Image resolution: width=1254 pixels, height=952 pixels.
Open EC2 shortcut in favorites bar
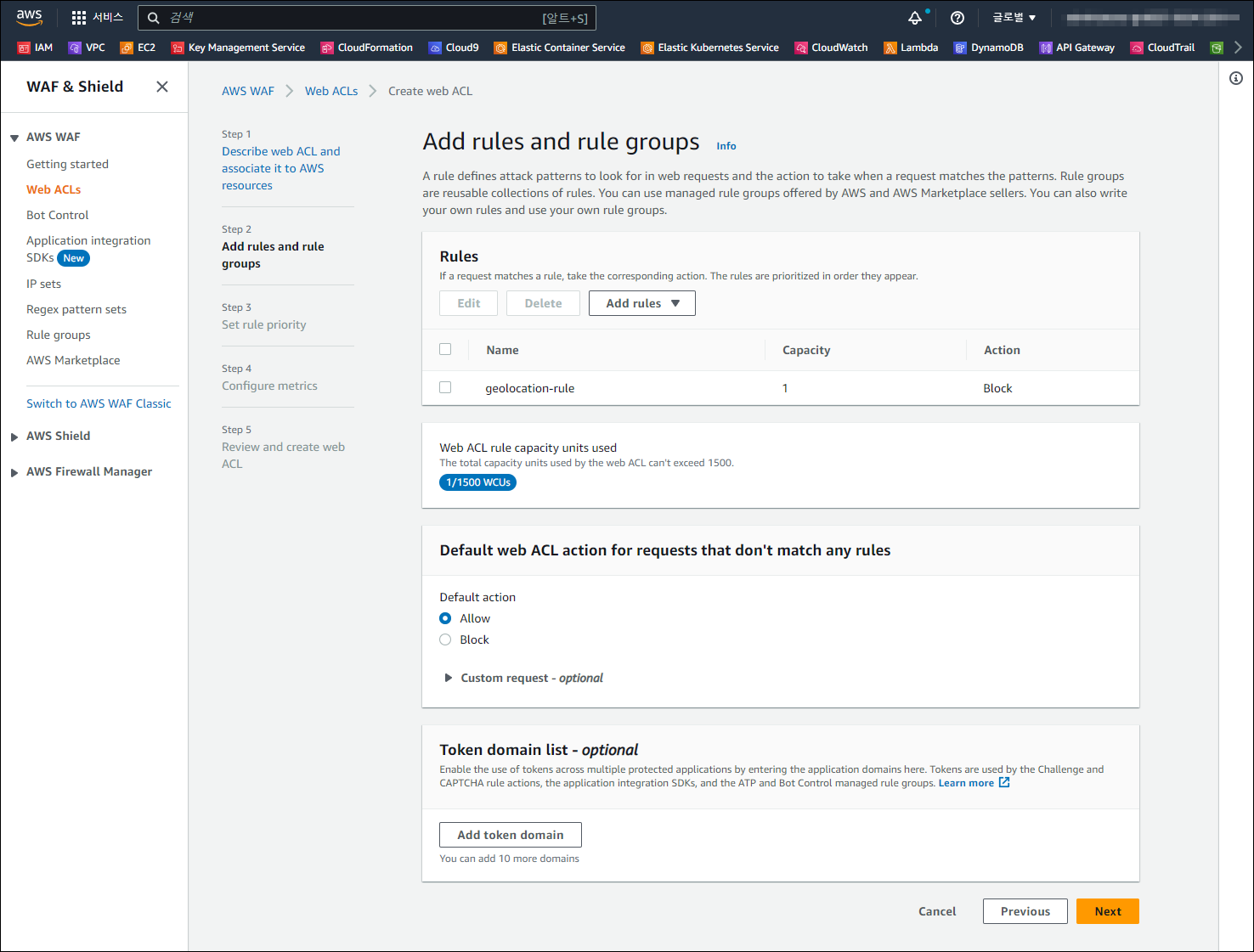138,48
